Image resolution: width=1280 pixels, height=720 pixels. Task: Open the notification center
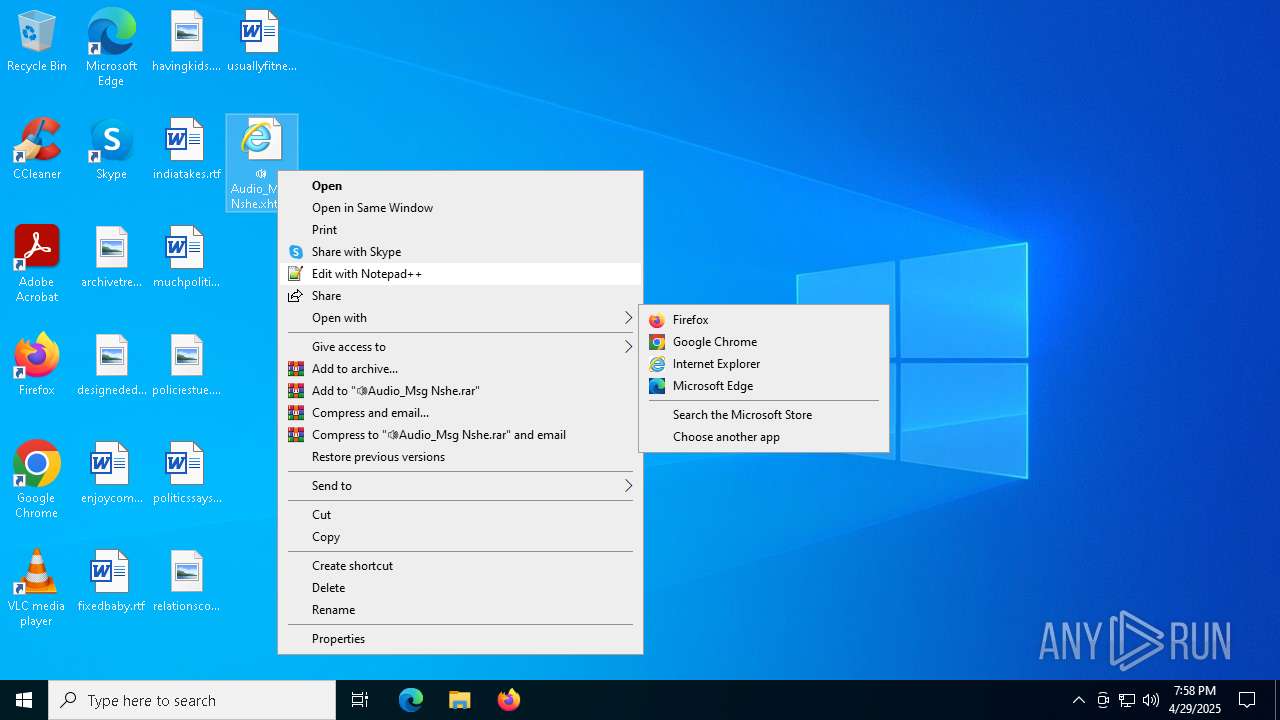click(x=1247, y=700)
